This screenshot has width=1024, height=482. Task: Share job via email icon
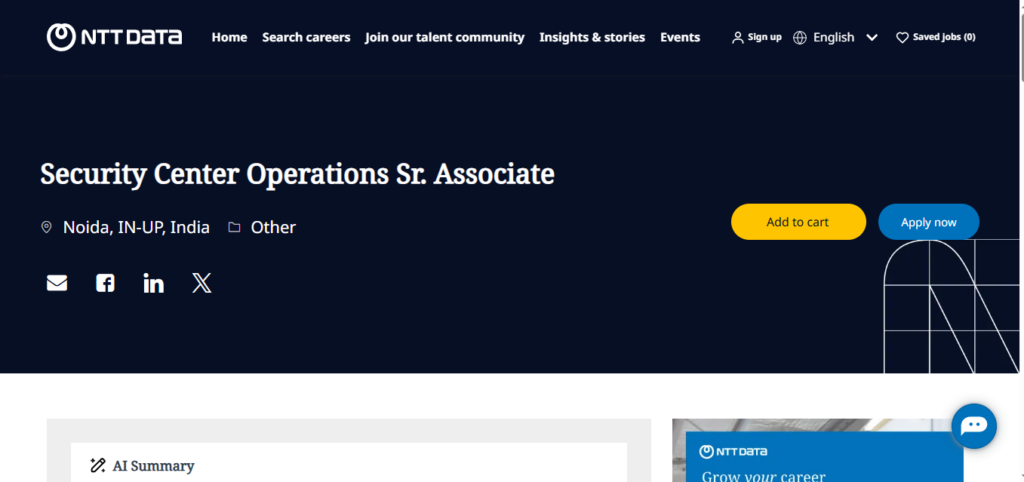(x=57, y=283)
